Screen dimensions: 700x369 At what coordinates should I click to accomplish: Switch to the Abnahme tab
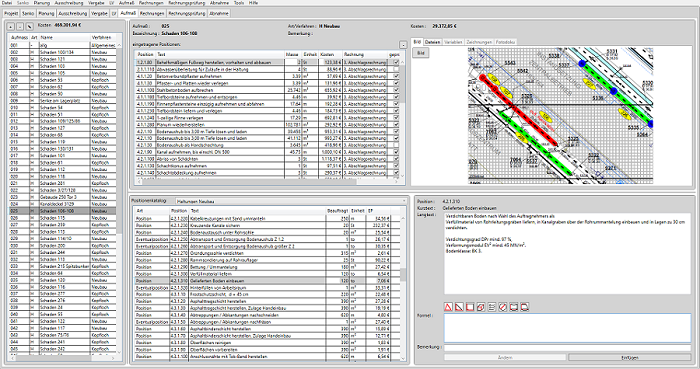tap(219, 13)
